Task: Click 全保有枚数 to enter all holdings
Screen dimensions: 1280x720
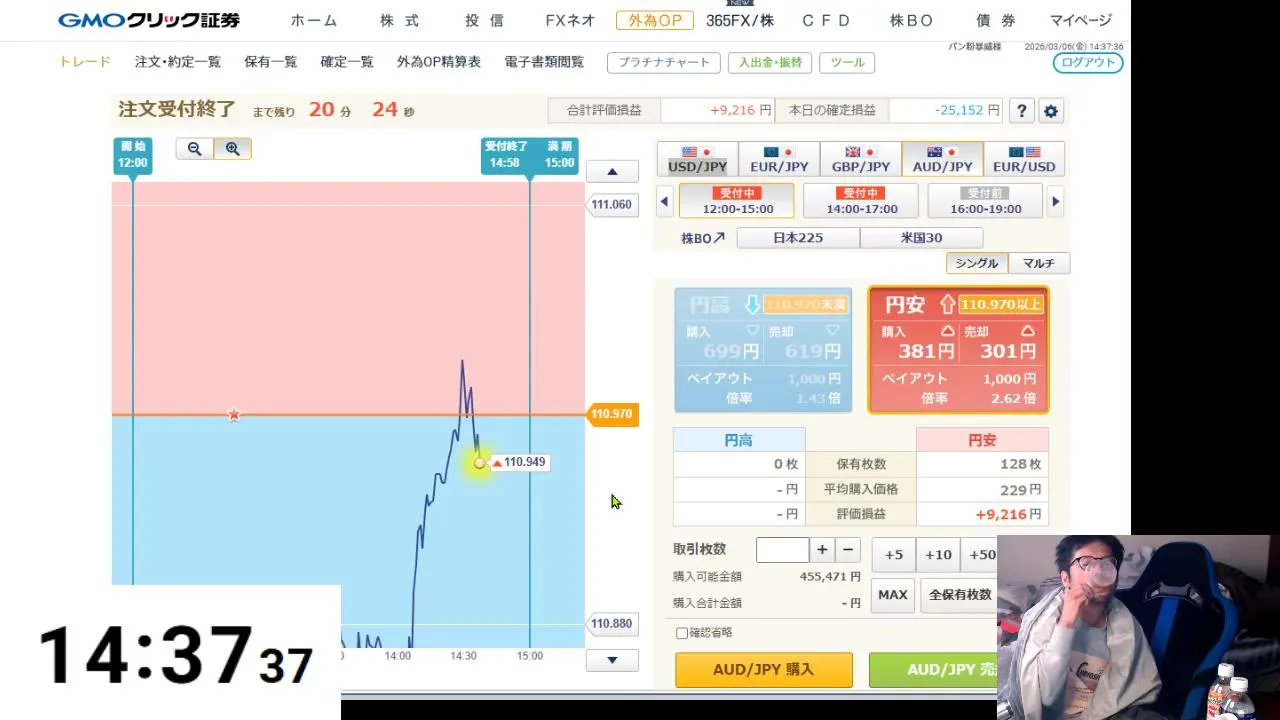Action: 959,595
